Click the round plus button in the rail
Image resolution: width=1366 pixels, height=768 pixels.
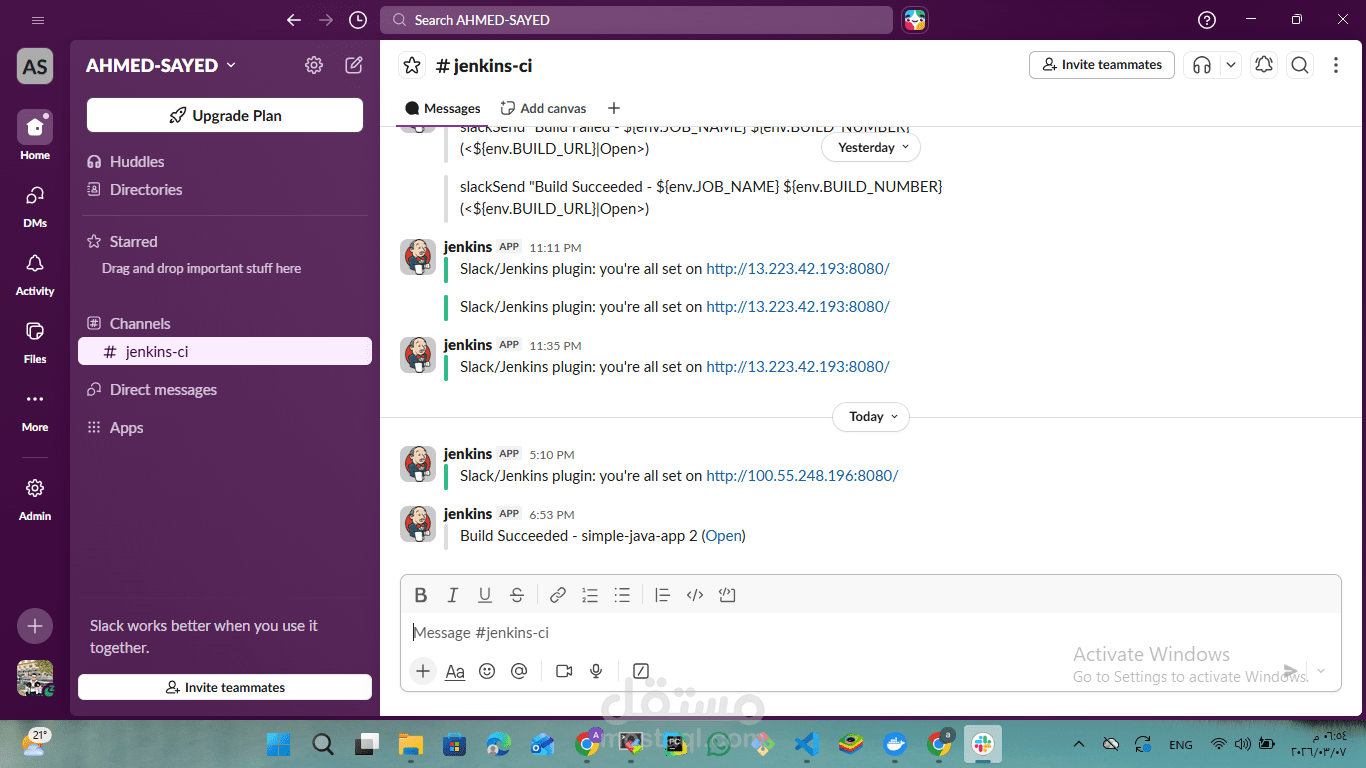[35, 626]
